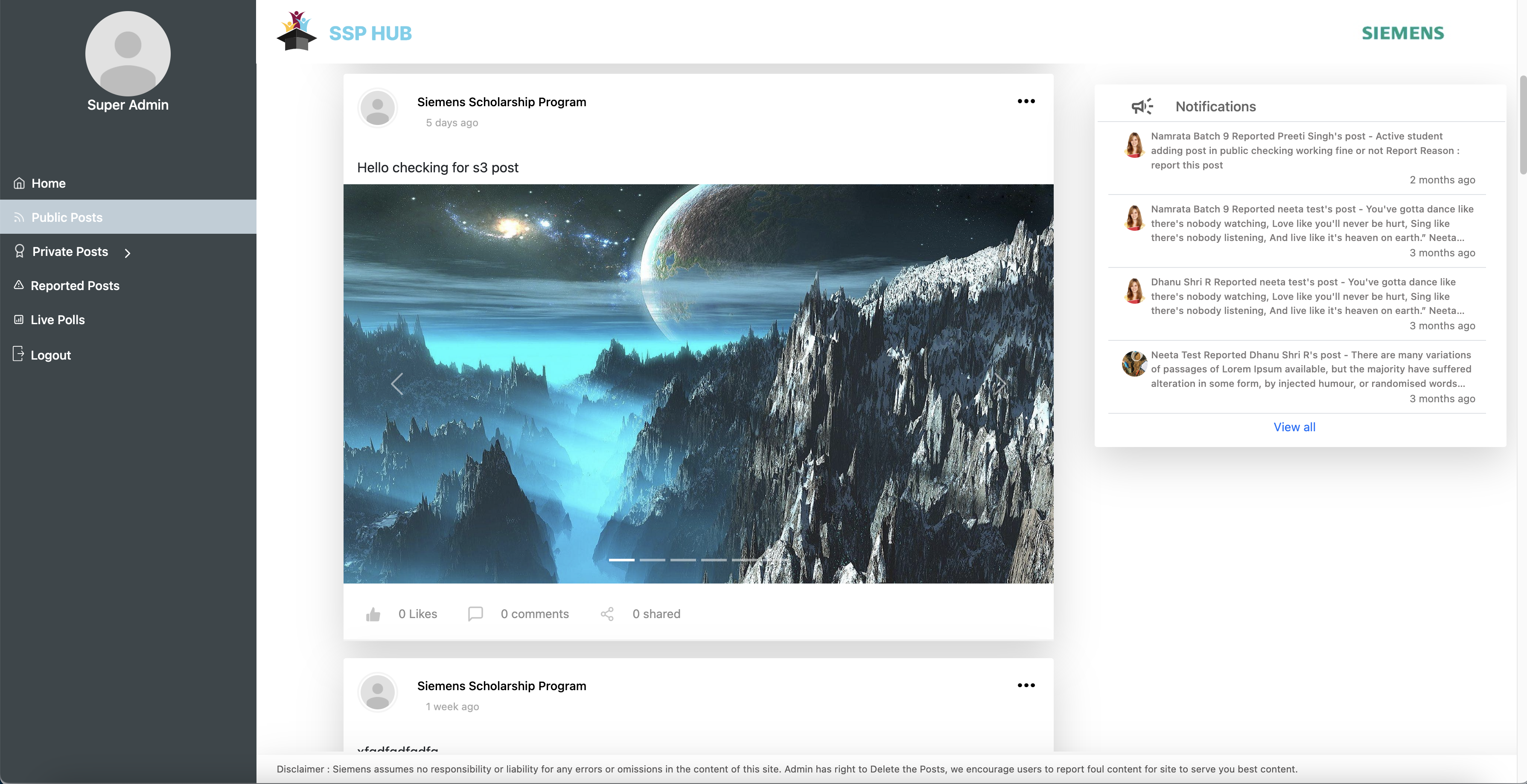The image size is (1527, 784).
Task: Open Reported Posts in sidebar
Action: point(75,286)
